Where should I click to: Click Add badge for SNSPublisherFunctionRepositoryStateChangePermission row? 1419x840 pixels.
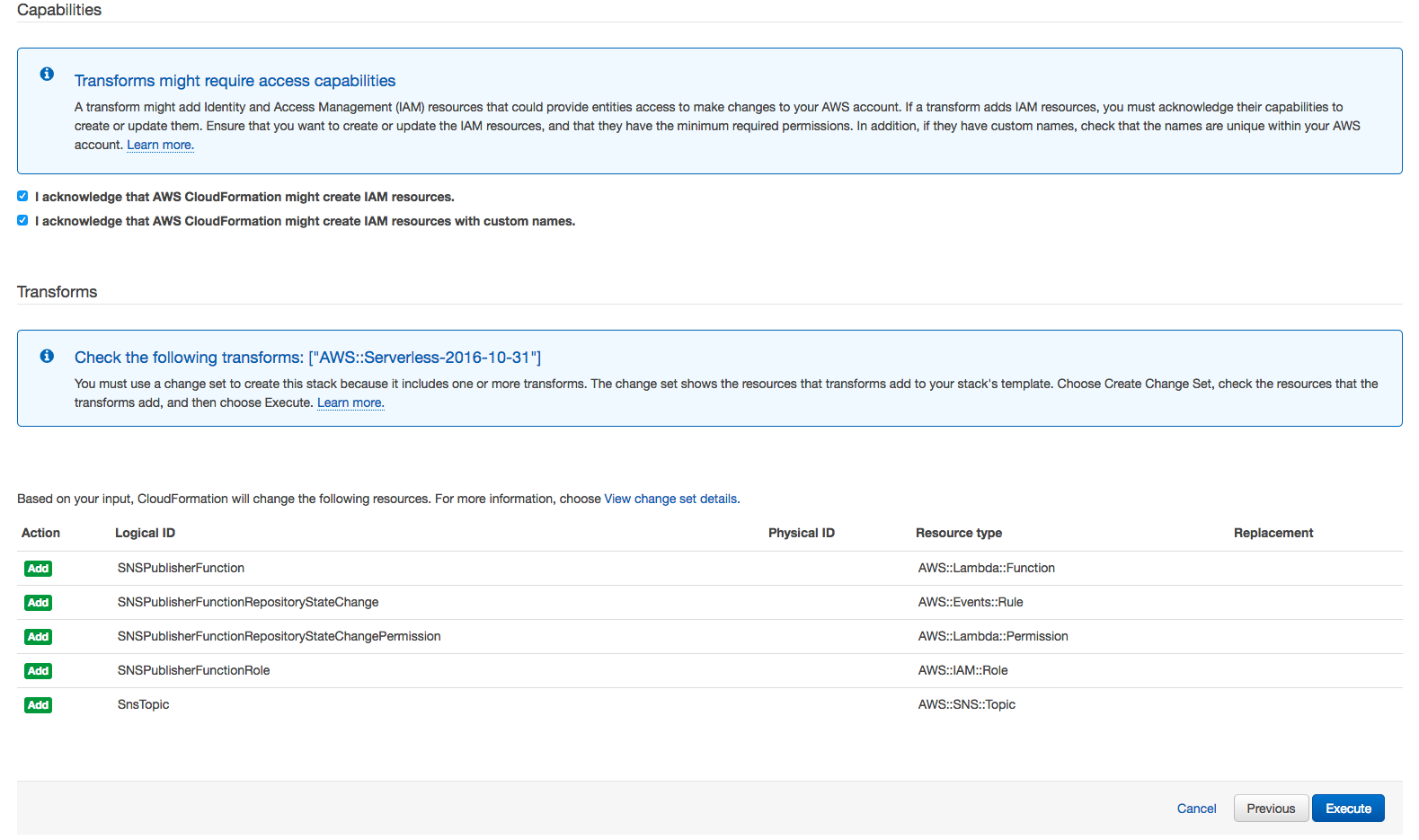[x=38, y=637]
